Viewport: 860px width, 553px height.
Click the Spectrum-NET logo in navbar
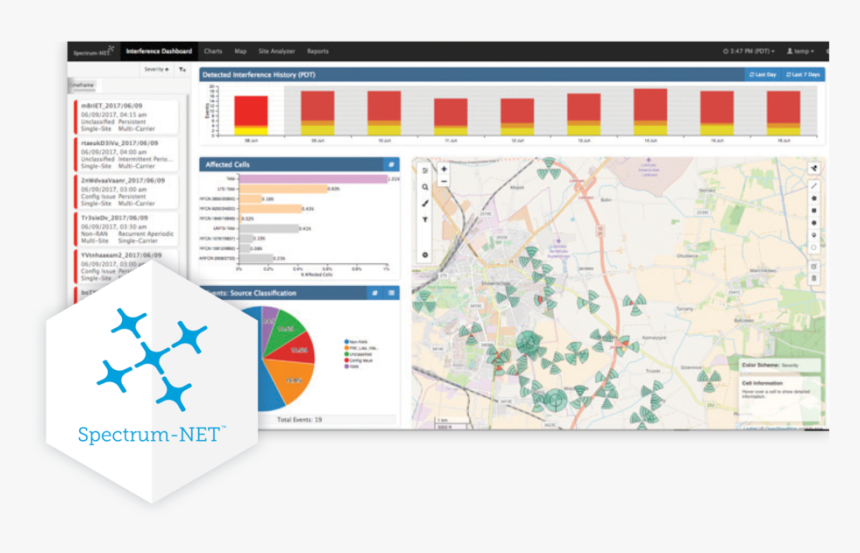point(94,52)
